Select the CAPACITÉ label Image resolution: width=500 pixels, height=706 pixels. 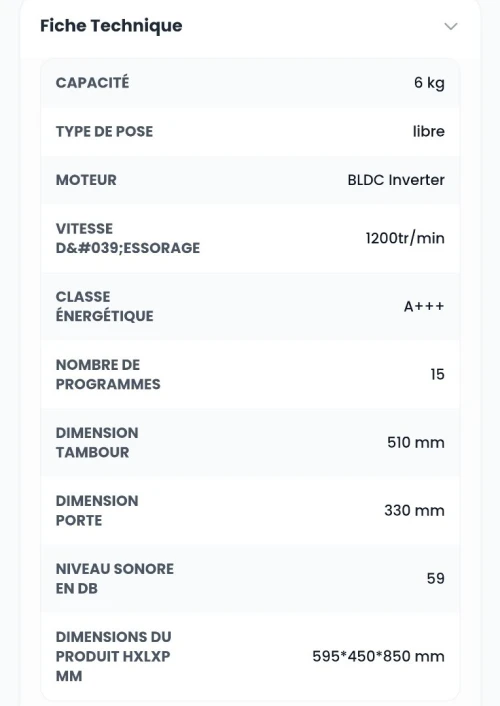coord(92,82)
